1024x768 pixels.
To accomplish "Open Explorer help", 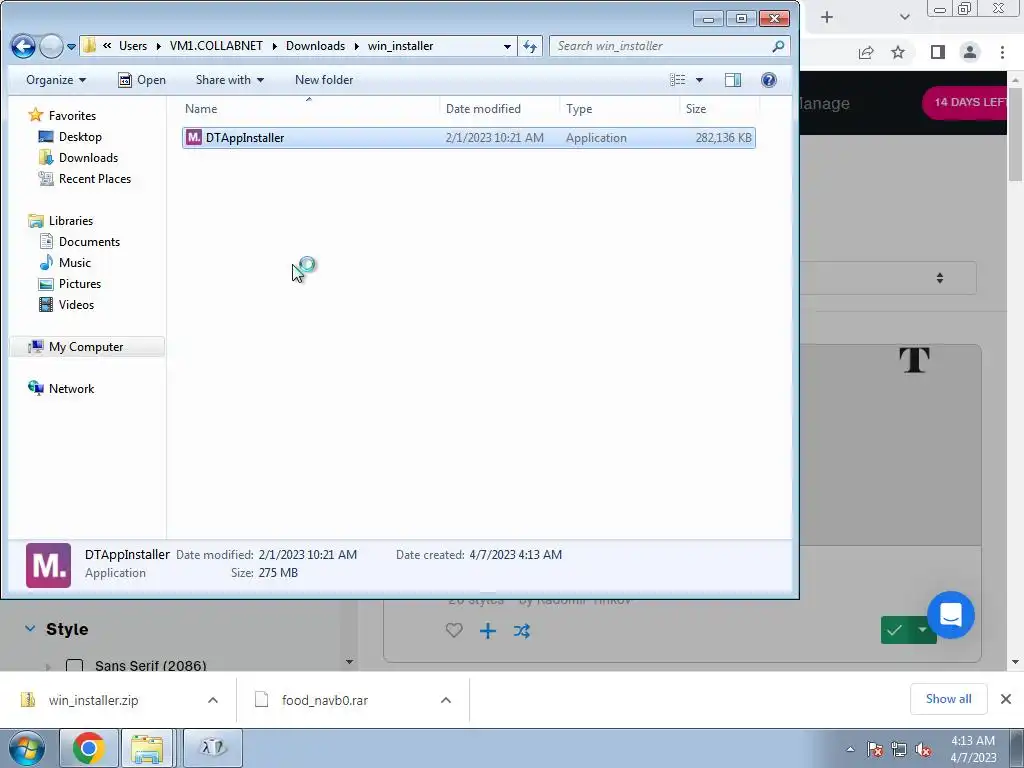I will 769,80.
